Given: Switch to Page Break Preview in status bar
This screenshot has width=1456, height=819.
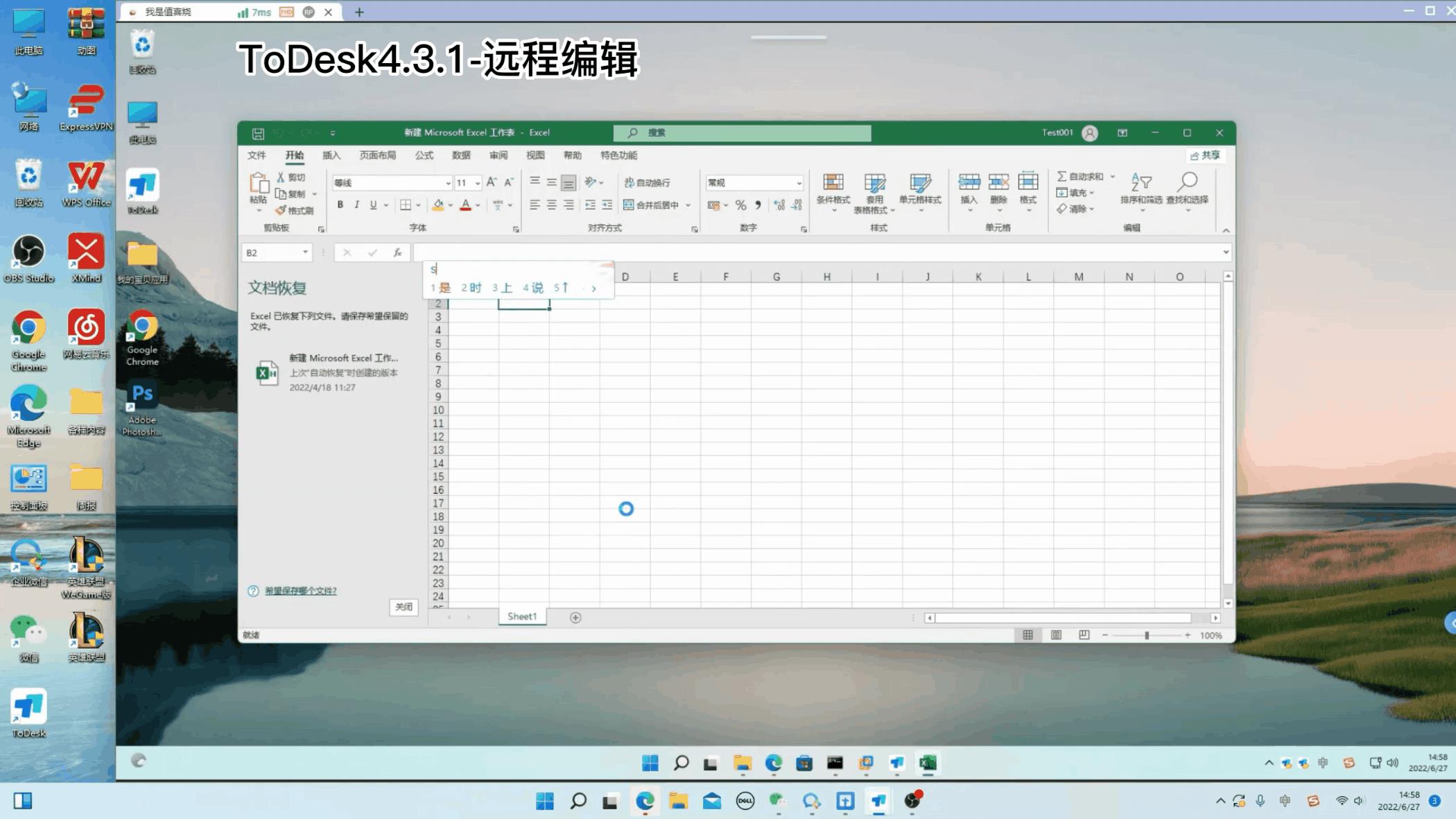Looking at the screenshot, I should (x=1084, y=635).
